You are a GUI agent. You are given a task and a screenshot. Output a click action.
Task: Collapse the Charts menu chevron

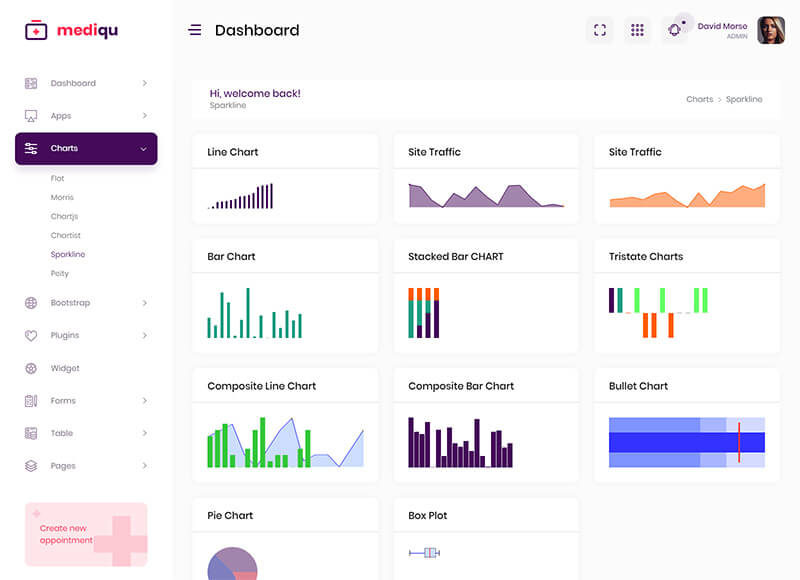(143, 149)
